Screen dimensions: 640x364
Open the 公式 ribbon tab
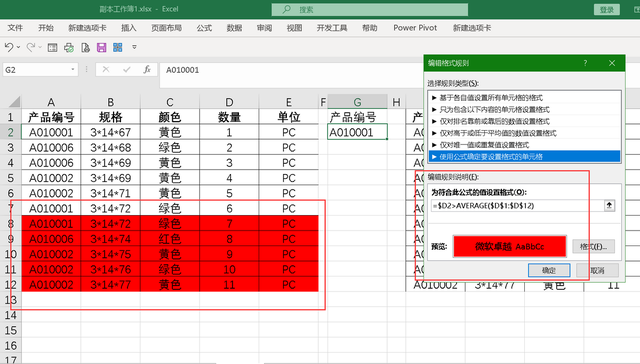pos(204,28)
